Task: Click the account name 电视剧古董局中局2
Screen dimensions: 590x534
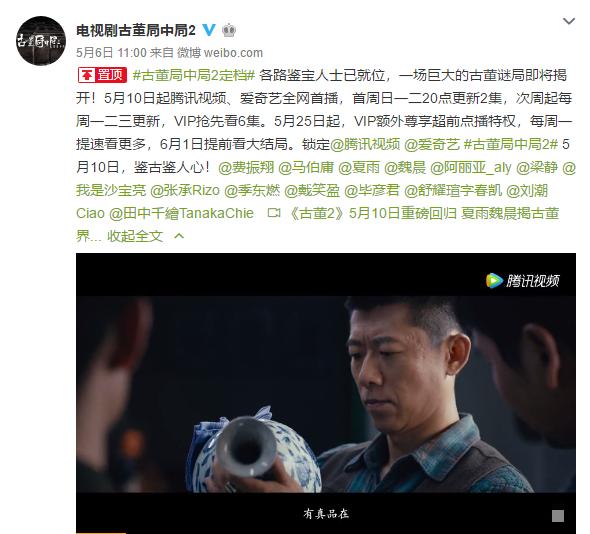Action: pos(136,30)
